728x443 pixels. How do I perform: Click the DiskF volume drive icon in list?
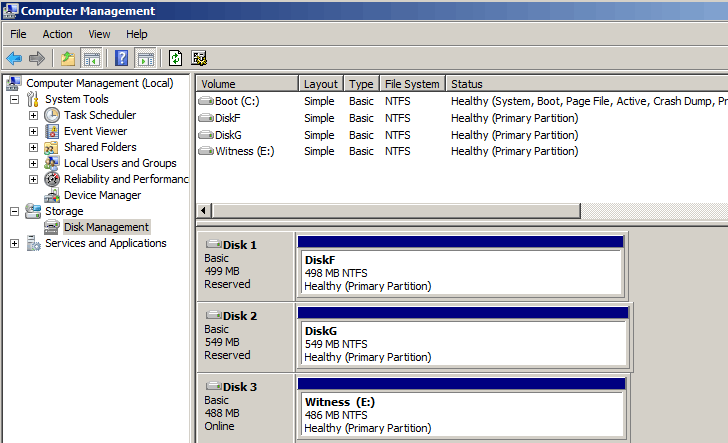pos(206,118)
